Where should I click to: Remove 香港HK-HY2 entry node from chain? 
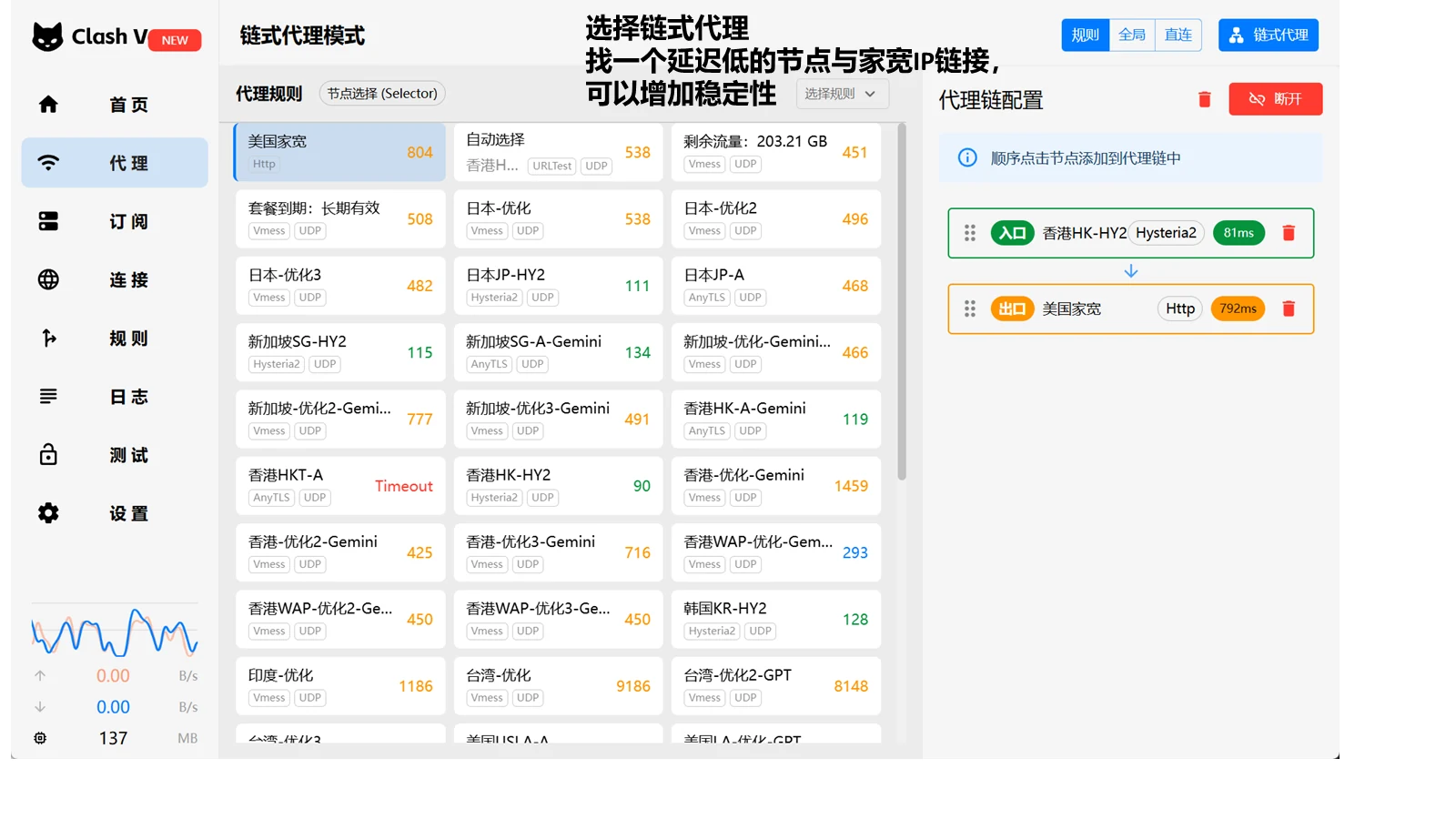coord(1289,233)
